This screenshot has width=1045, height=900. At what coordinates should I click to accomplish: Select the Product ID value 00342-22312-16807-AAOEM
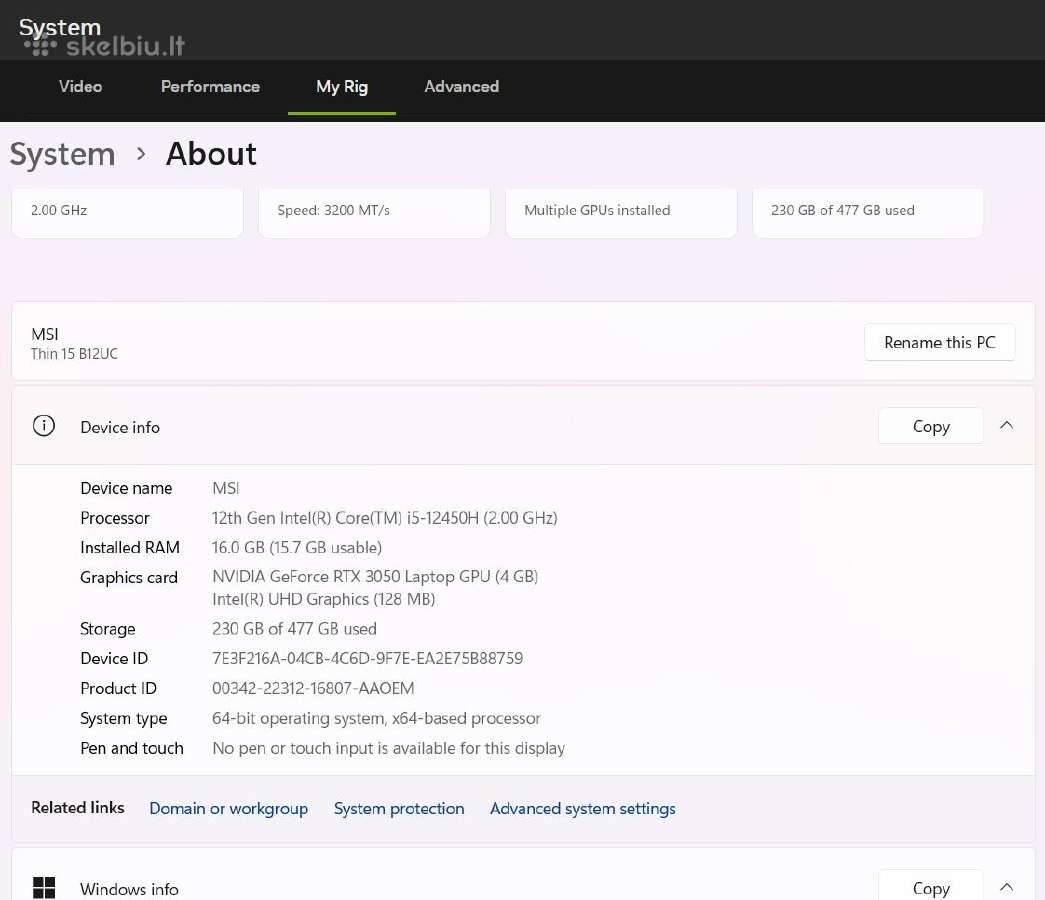[313, 689]
